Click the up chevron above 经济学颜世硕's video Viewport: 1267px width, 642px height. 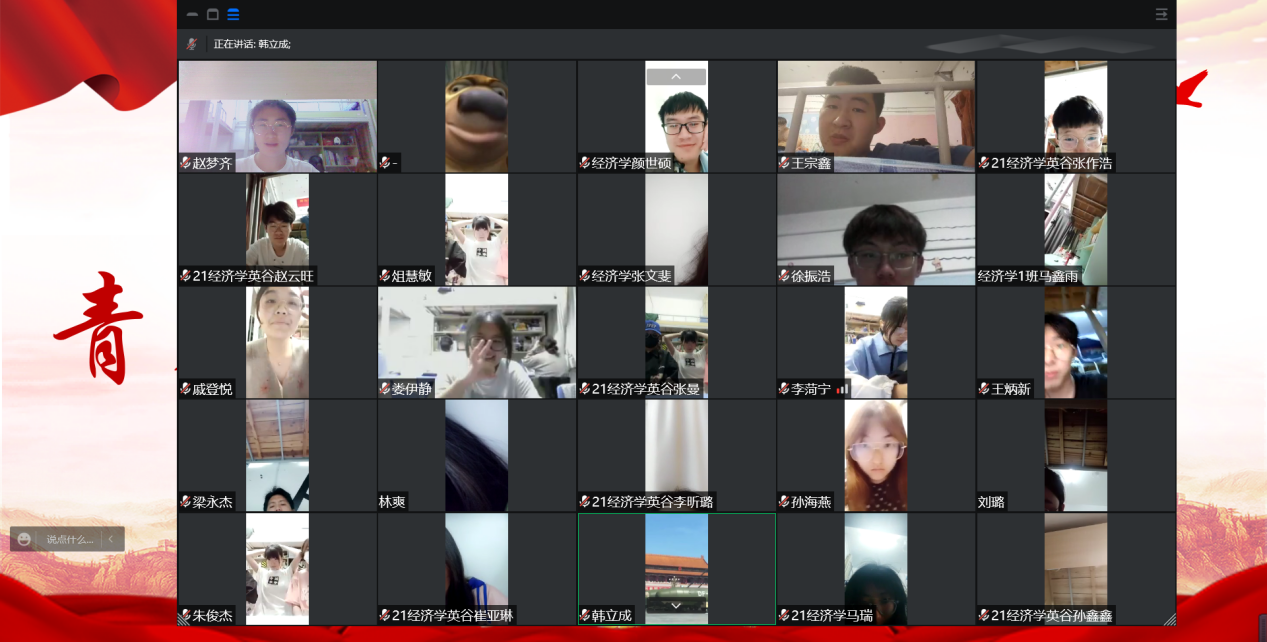point(675,77)
